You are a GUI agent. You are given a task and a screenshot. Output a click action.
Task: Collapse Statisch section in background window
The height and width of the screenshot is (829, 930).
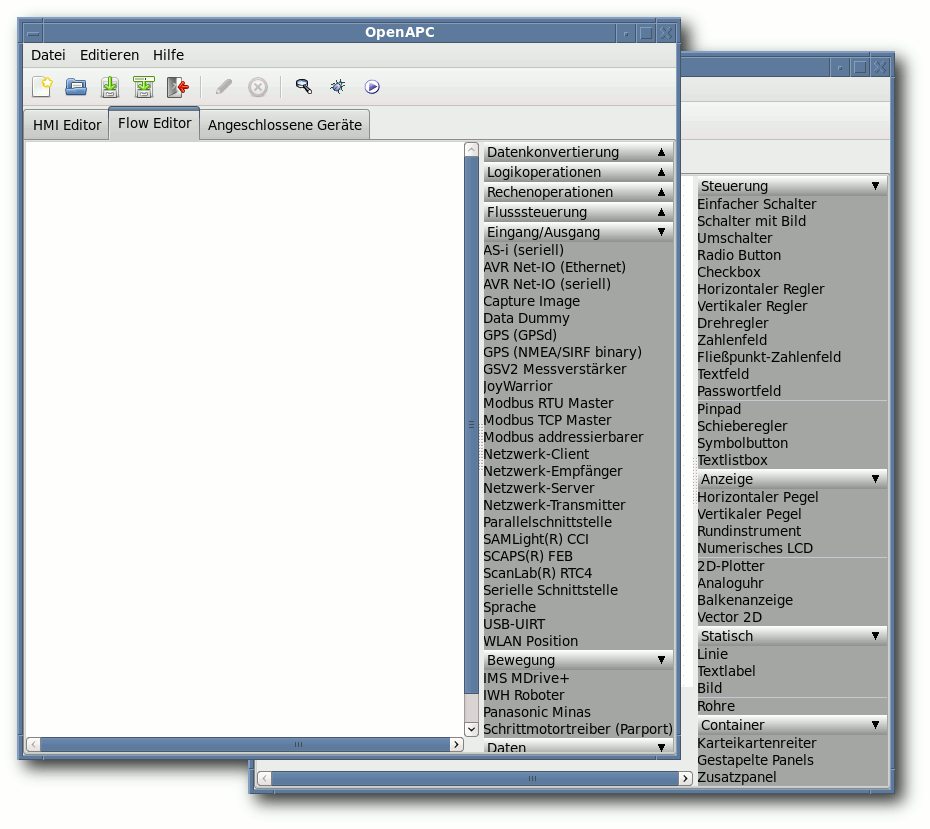pyautogui.click(x=792, y=636)
